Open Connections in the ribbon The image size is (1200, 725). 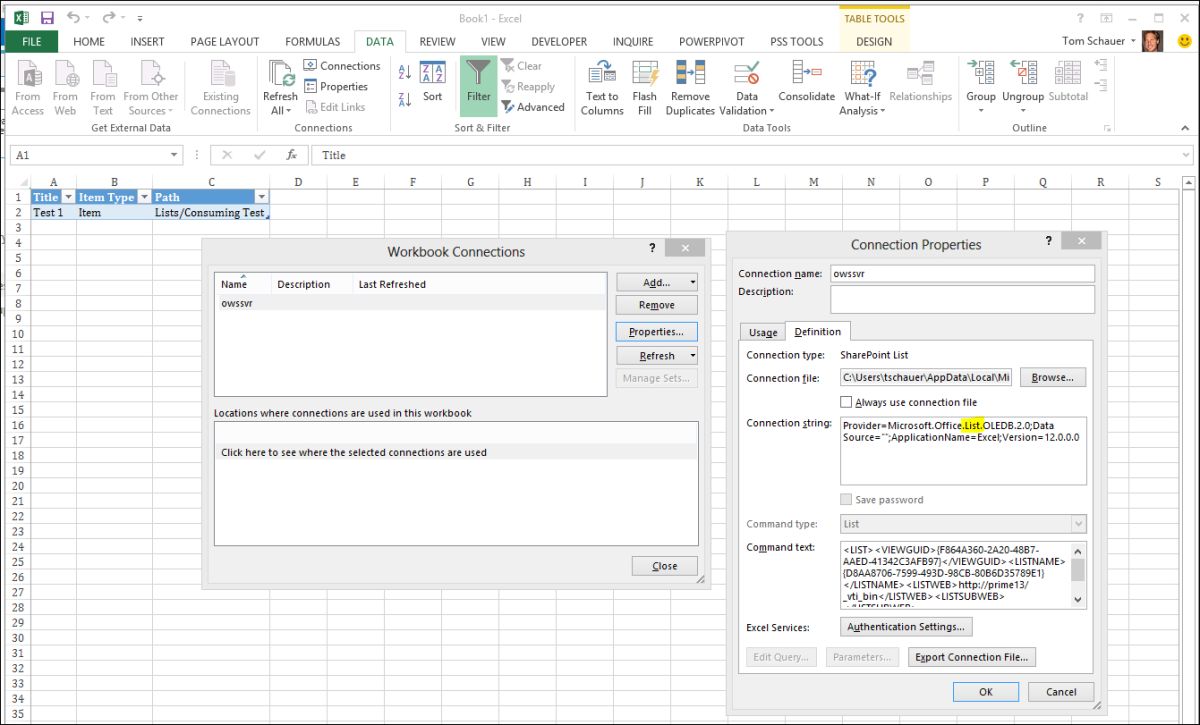tap(342, 66)
